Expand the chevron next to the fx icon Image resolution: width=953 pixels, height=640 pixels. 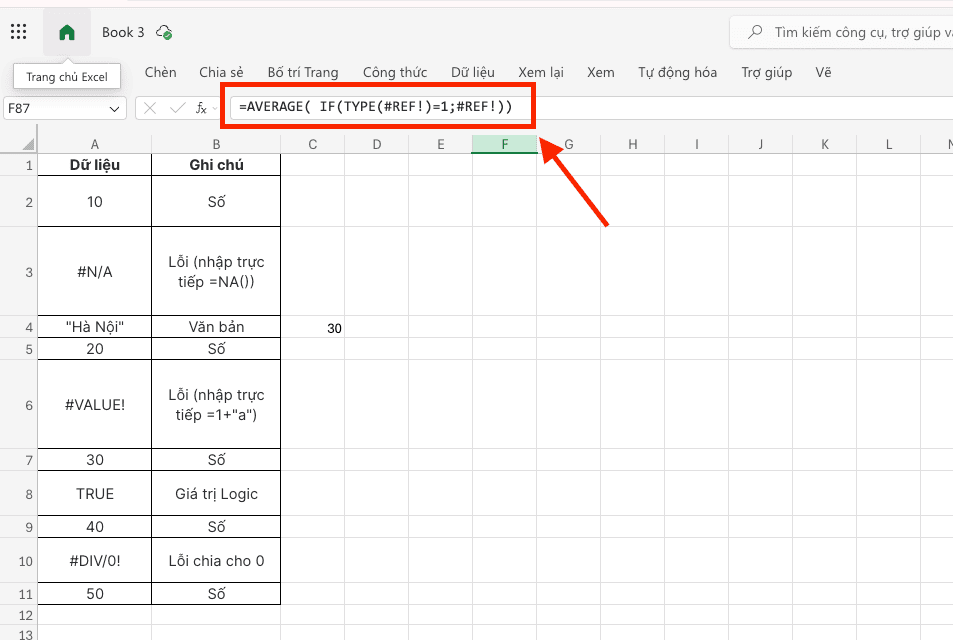[215, 108]
